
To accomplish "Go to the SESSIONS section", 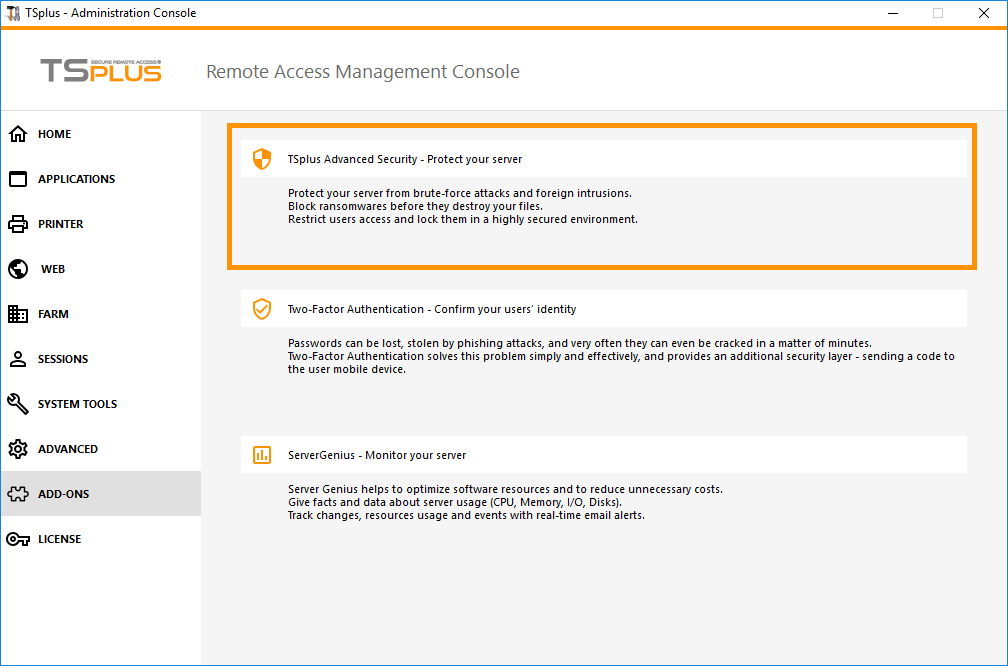I will click(63, 359).
